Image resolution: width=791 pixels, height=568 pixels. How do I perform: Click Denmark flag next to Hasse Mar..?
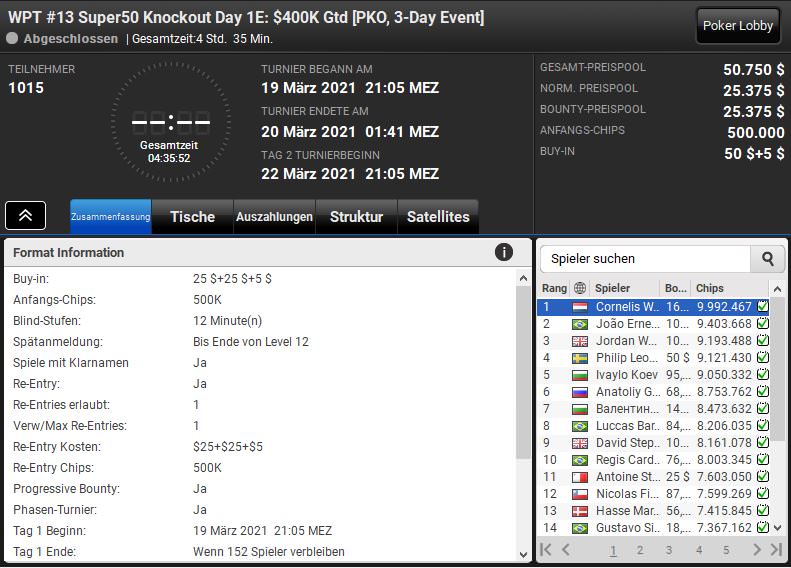(580, 512)
